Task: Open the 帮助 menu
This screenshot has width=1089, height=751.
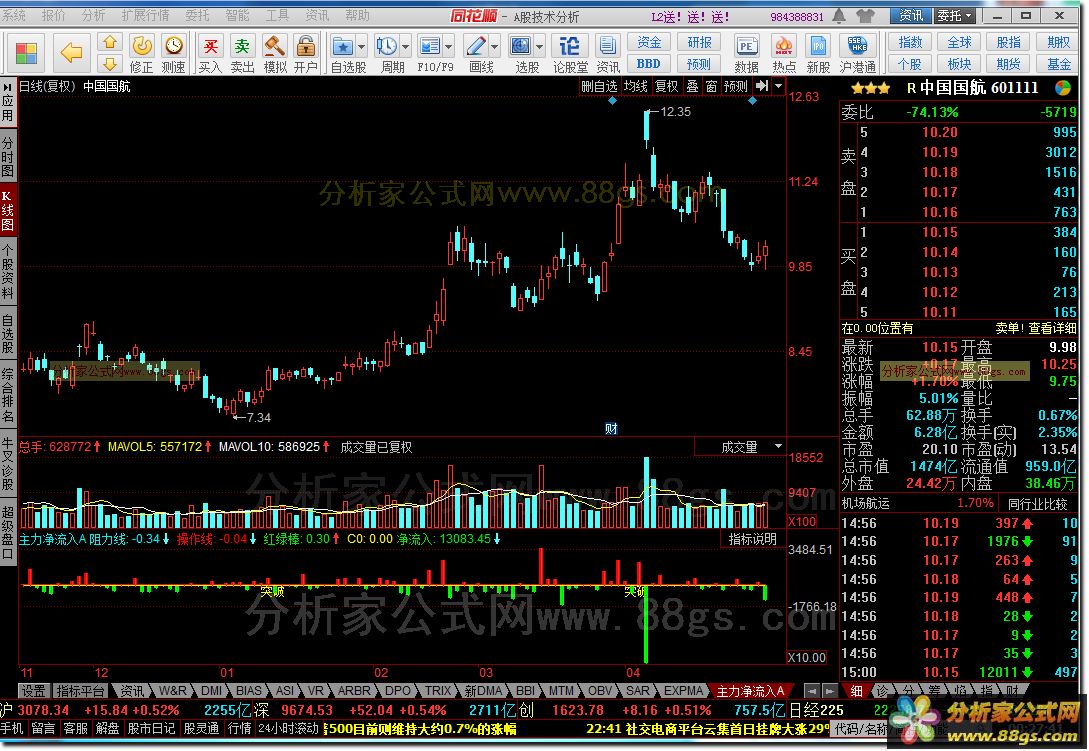Action: pos(357,15)
